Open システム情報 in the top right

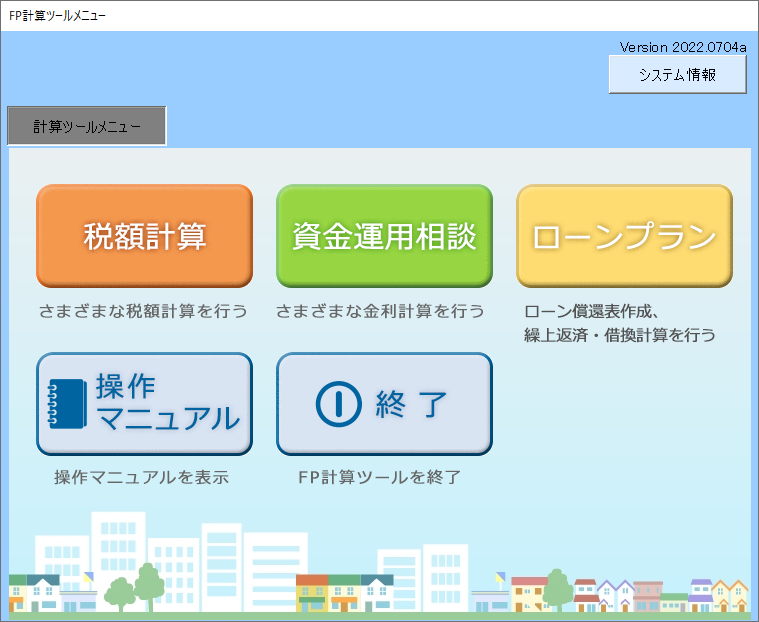[x=677, y=75]
